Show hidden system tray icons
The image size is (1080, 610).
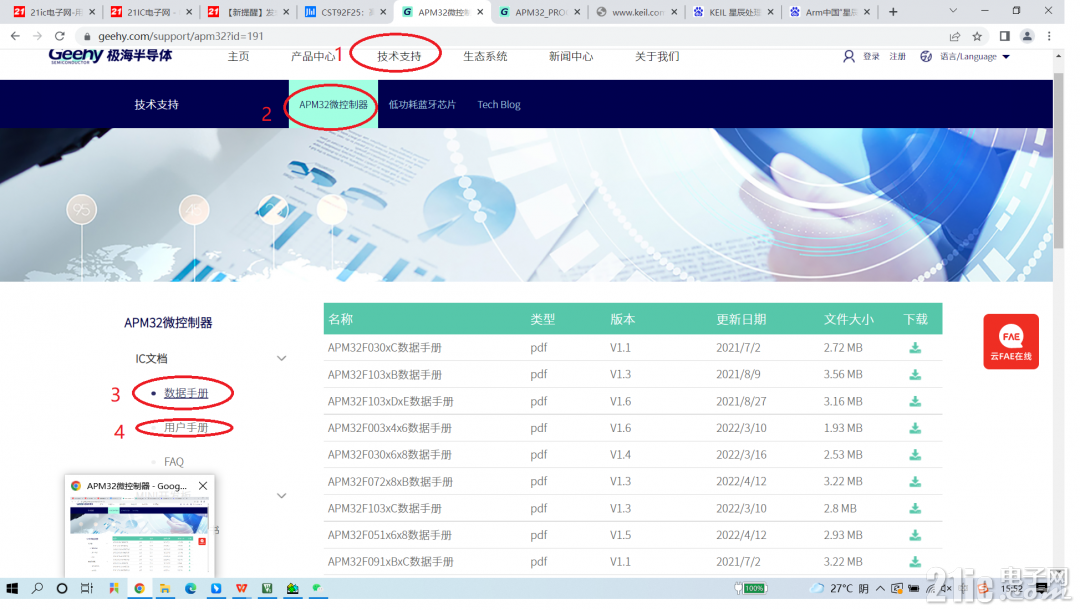coord(880,589)
